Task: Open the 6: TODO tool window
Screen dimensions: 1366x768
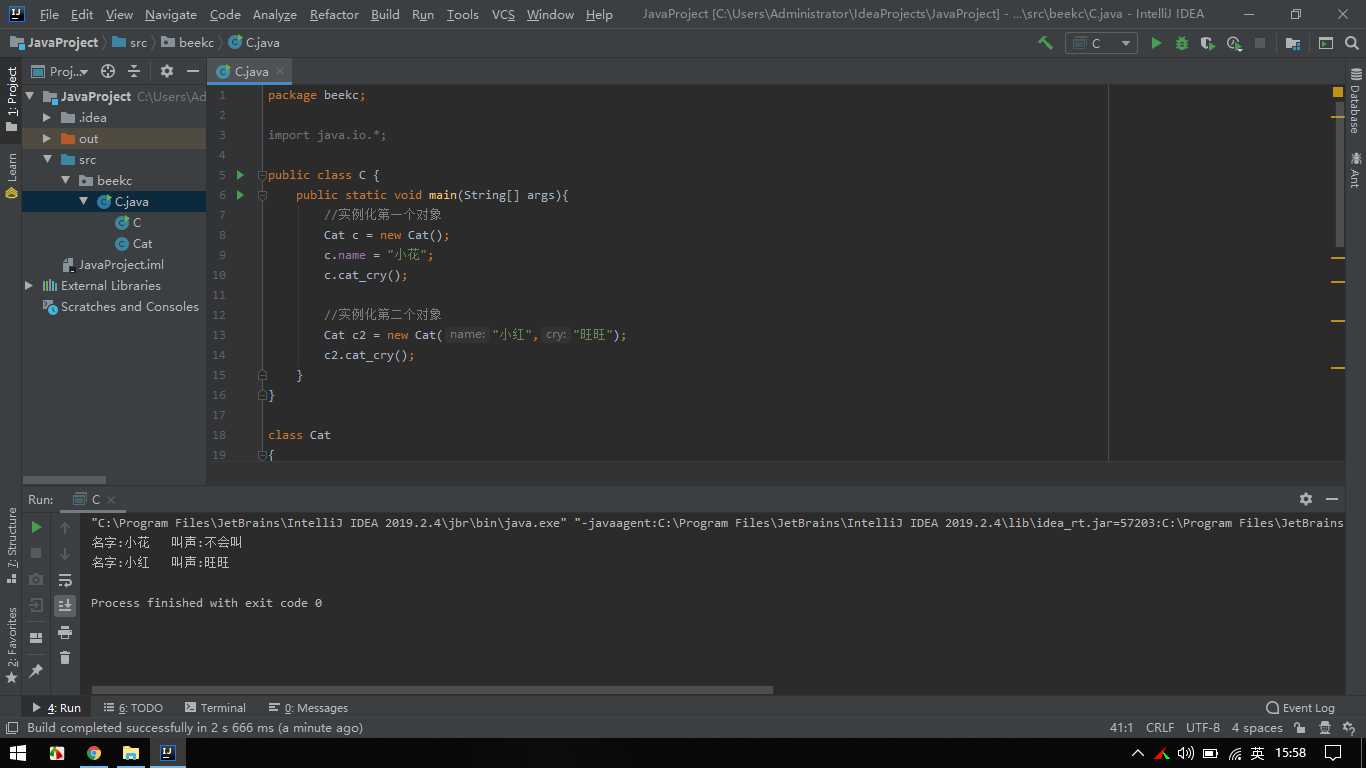Action: tap(134, 707)
